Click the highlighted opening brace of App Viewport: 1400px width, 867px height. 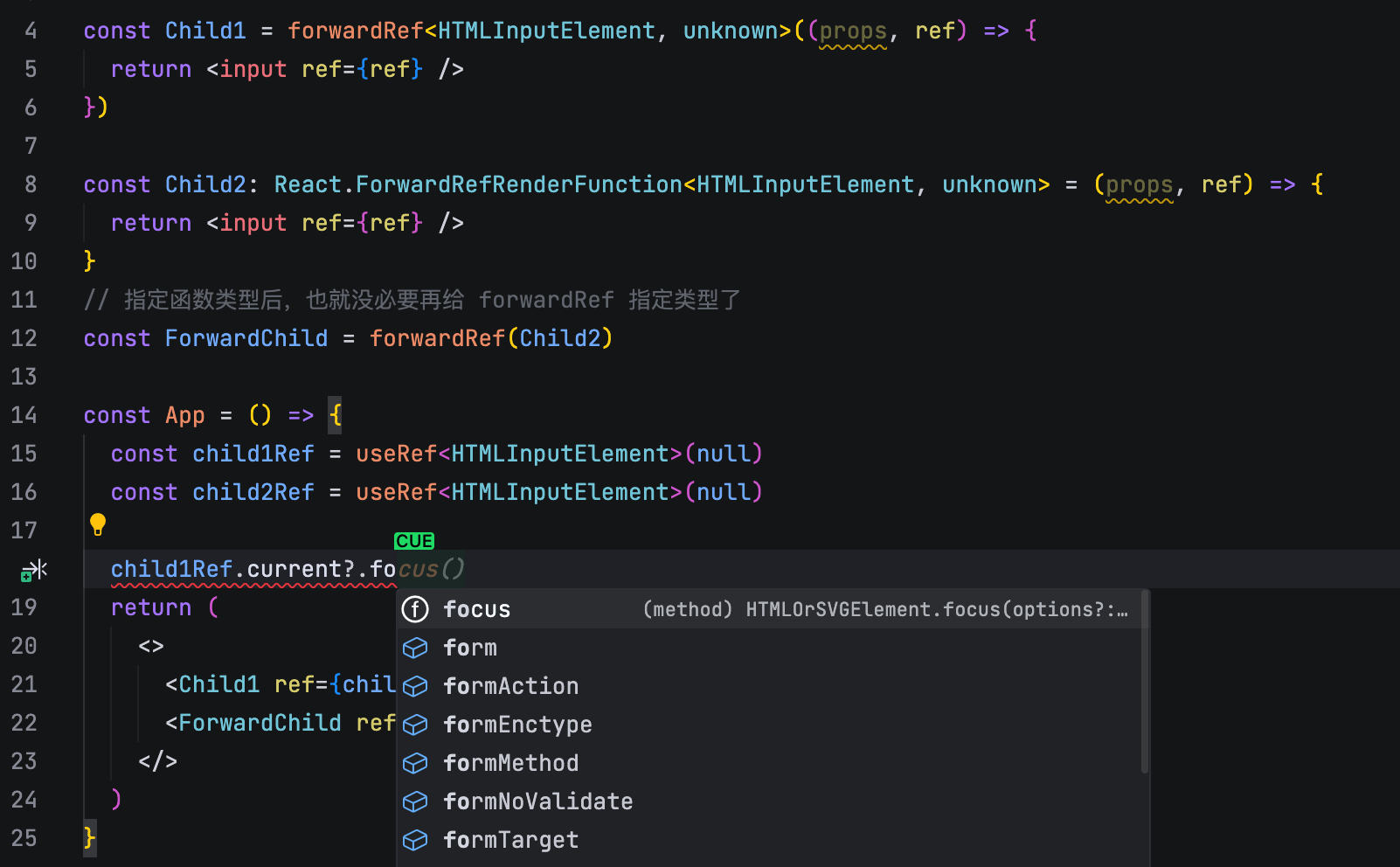point(335,415)
